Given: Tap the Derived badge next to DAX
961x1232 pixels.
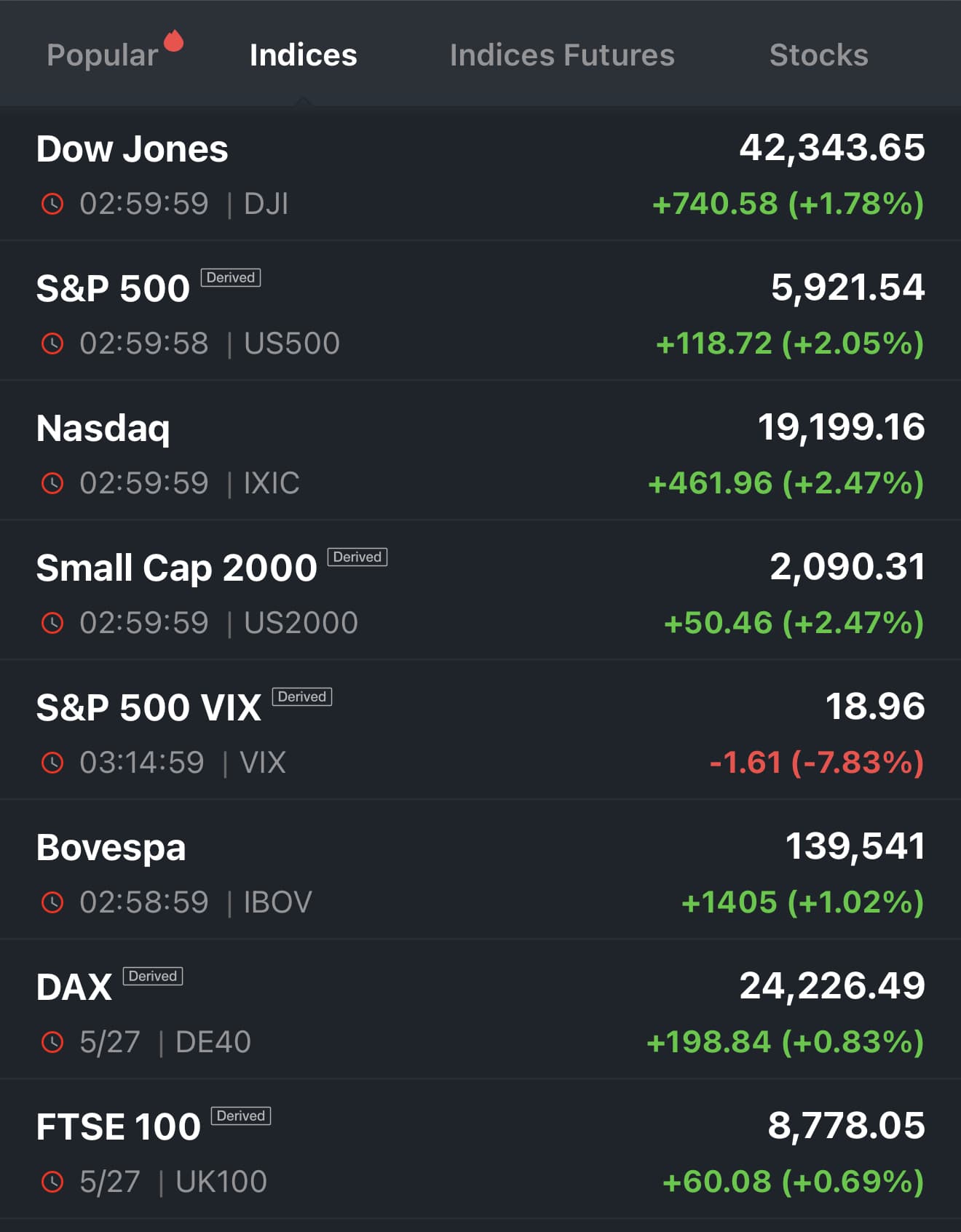Looking at the screenshot, I should pos(152,976).
